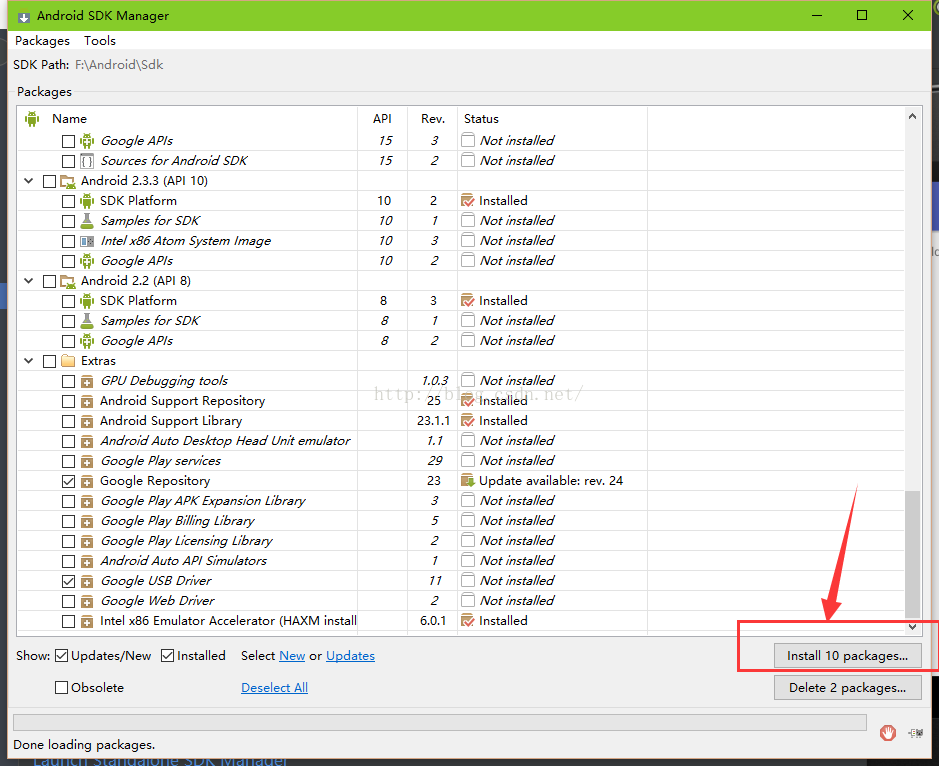This screenshot has width=939, height=766.
Task: Click the log window icon in the bottom-right corner
Action: tap(916, 733)
